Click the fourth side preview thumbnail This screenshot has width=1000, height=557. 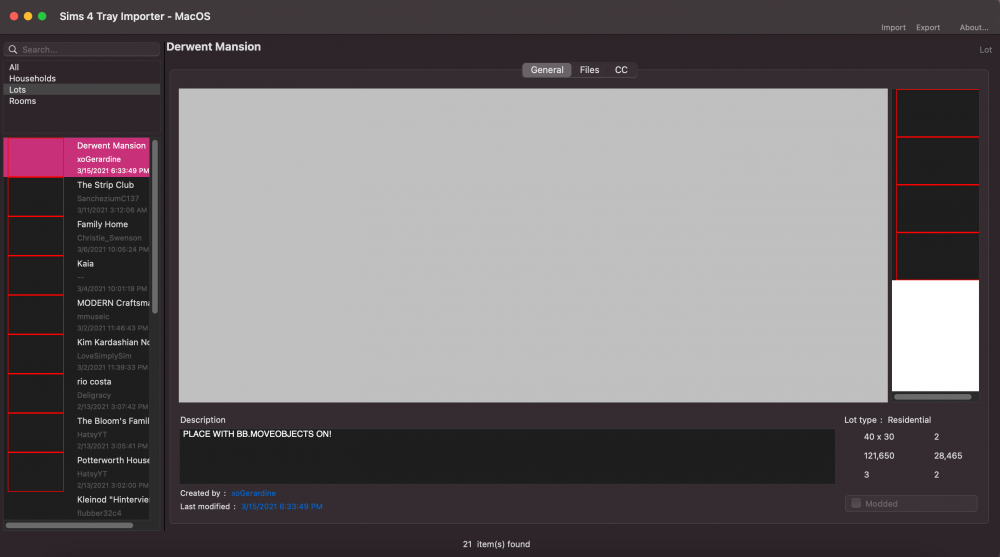click(938, 256)
